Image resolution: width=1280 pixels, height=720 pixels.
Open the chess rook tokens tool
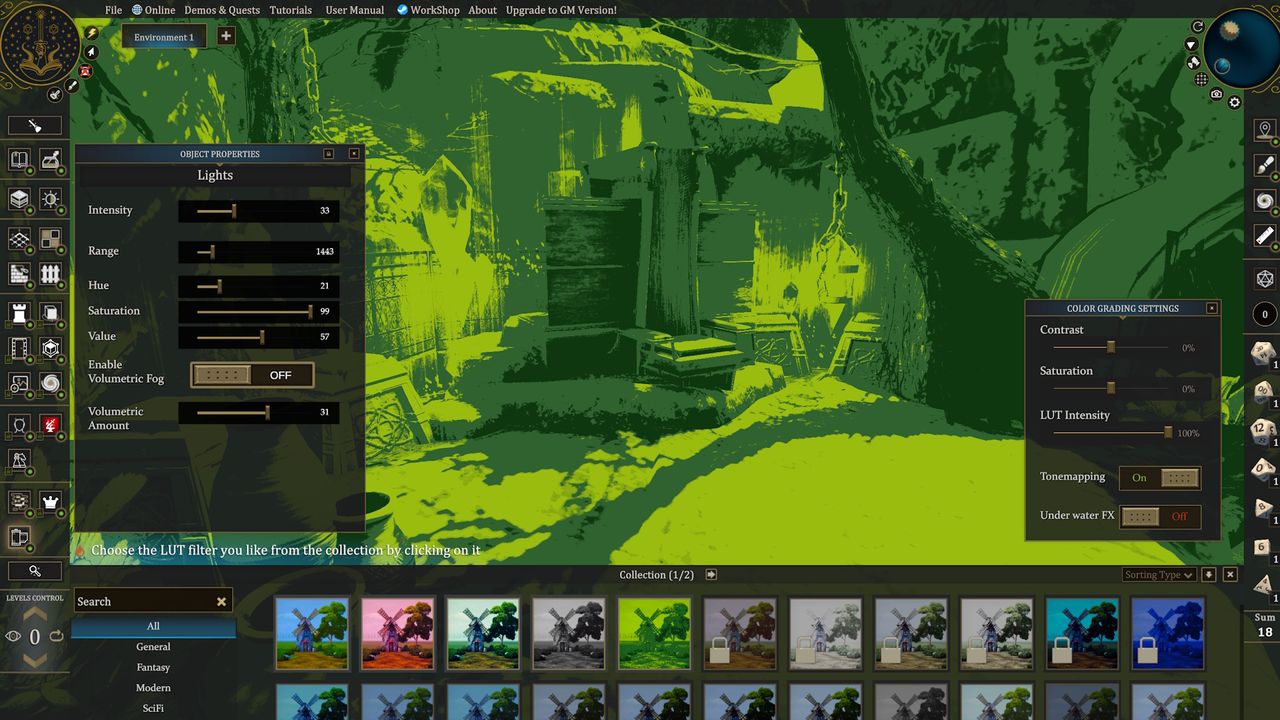[x=19, y=312]
